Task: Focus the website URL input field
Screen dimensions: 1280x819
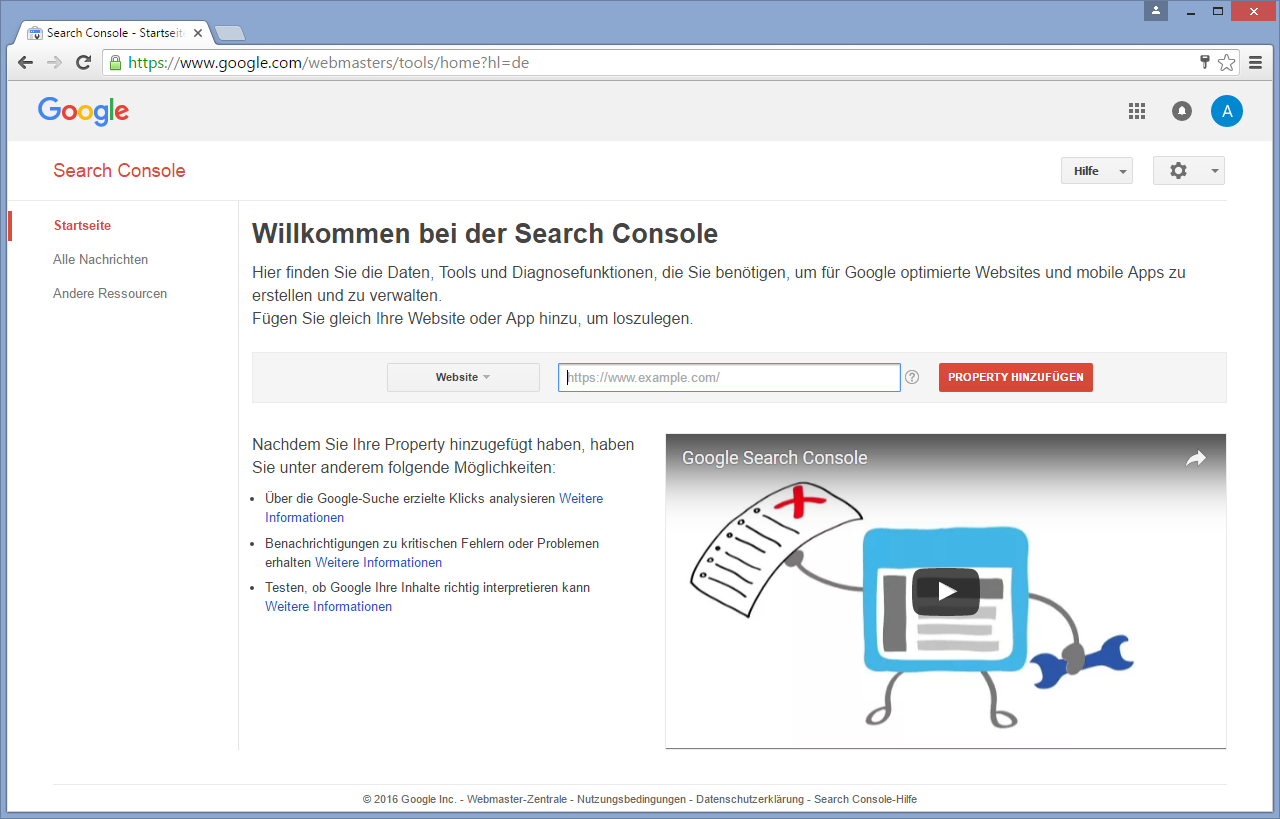Action: click(729, 377)
